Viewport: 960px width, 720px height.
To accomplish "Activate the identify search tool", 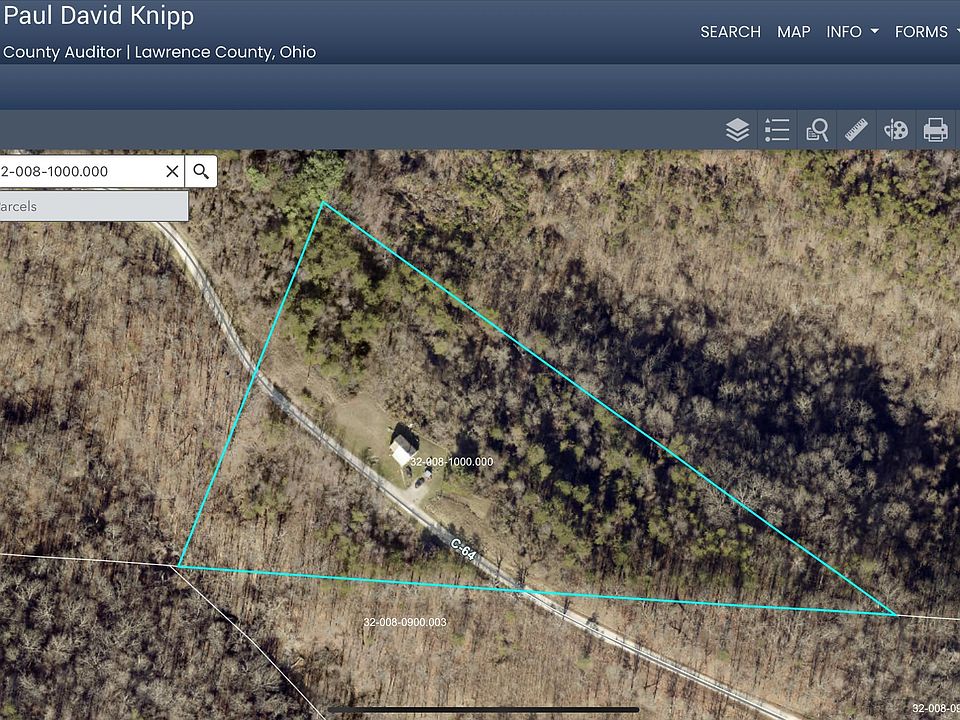I will point(817,130).
